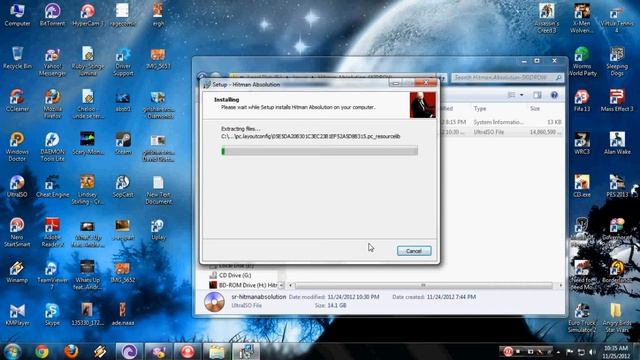The width and height of the screenshot is (640, 360).
Task: Open the Winamp desktop shortcut
Action: 17,272
